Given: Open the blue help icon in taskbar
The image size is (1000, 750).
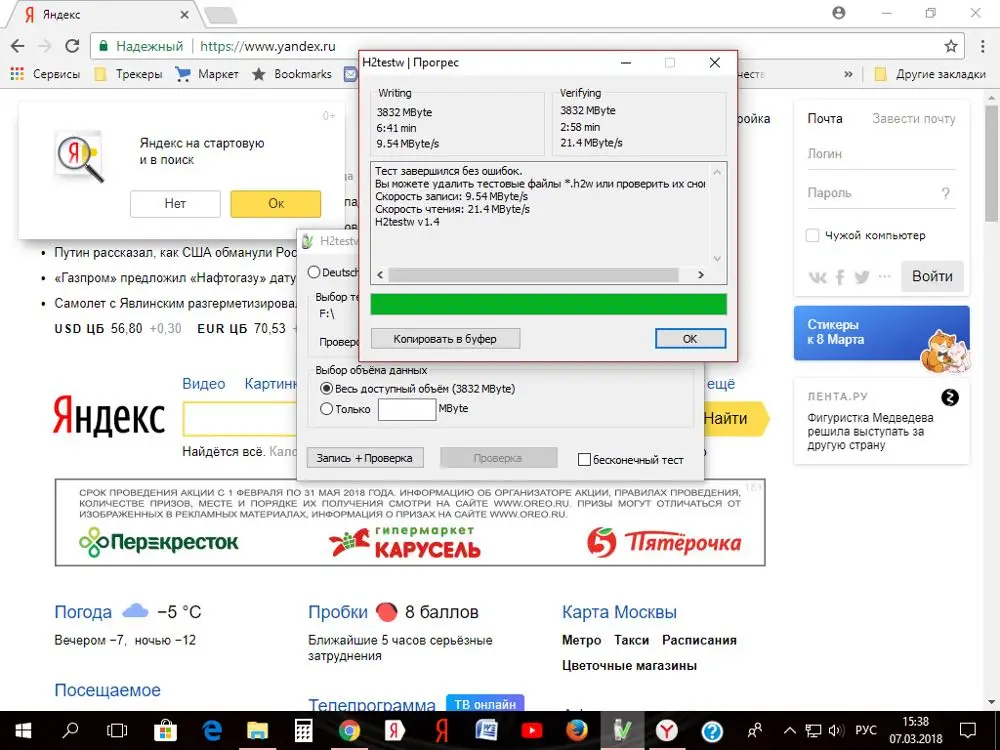Looking at the screenshot, I should click(712, 731).
